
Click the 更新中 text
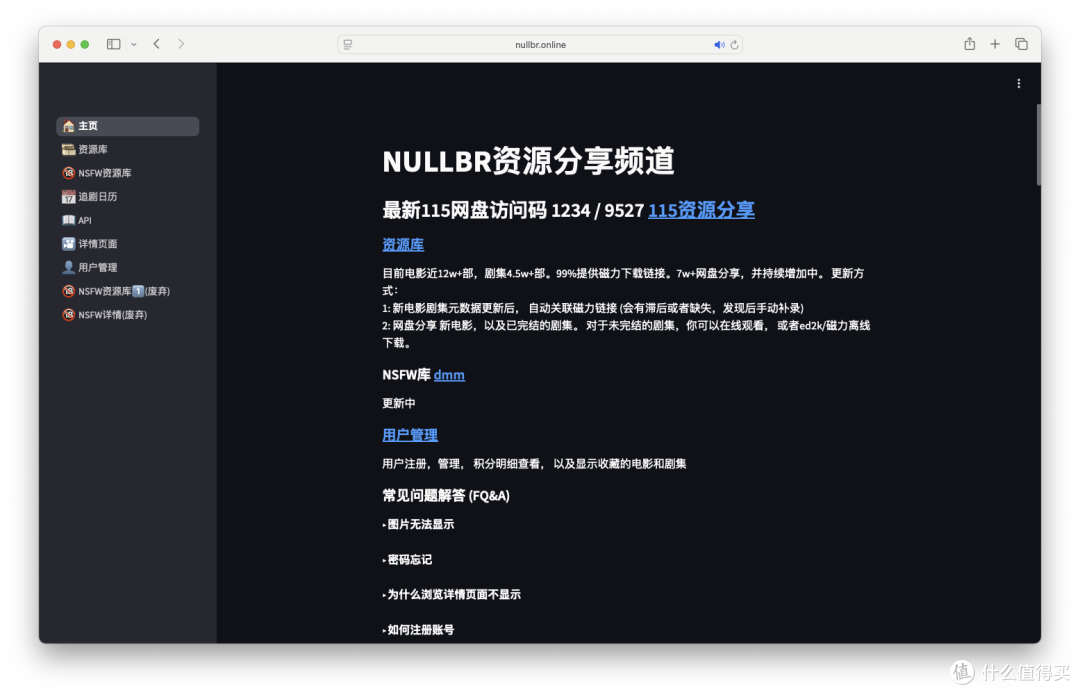(399, 403)
